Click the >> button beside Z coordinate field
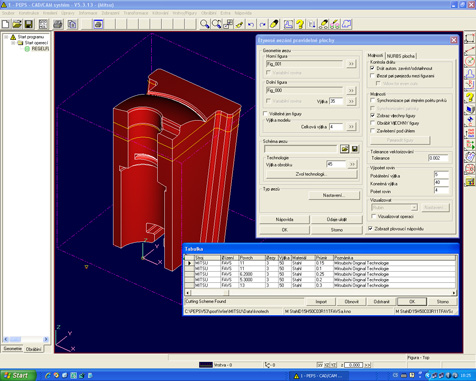The image size is (476, 381). tap(367, 365)
